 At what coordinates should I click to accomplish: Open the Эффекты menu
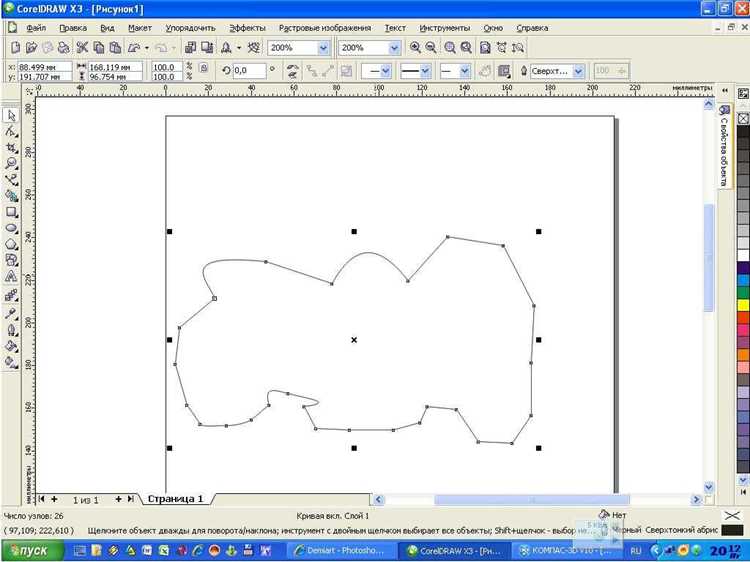click(247, 28)
